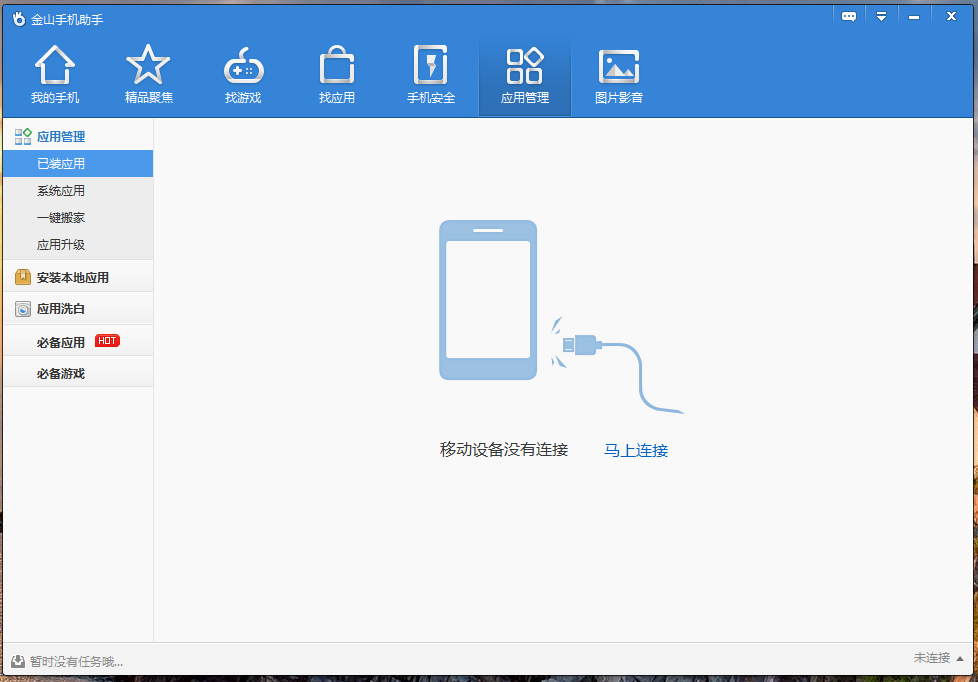Switch to the 应用管理 top tab
This screenshot has width=978, height=682.
(525, 76)
